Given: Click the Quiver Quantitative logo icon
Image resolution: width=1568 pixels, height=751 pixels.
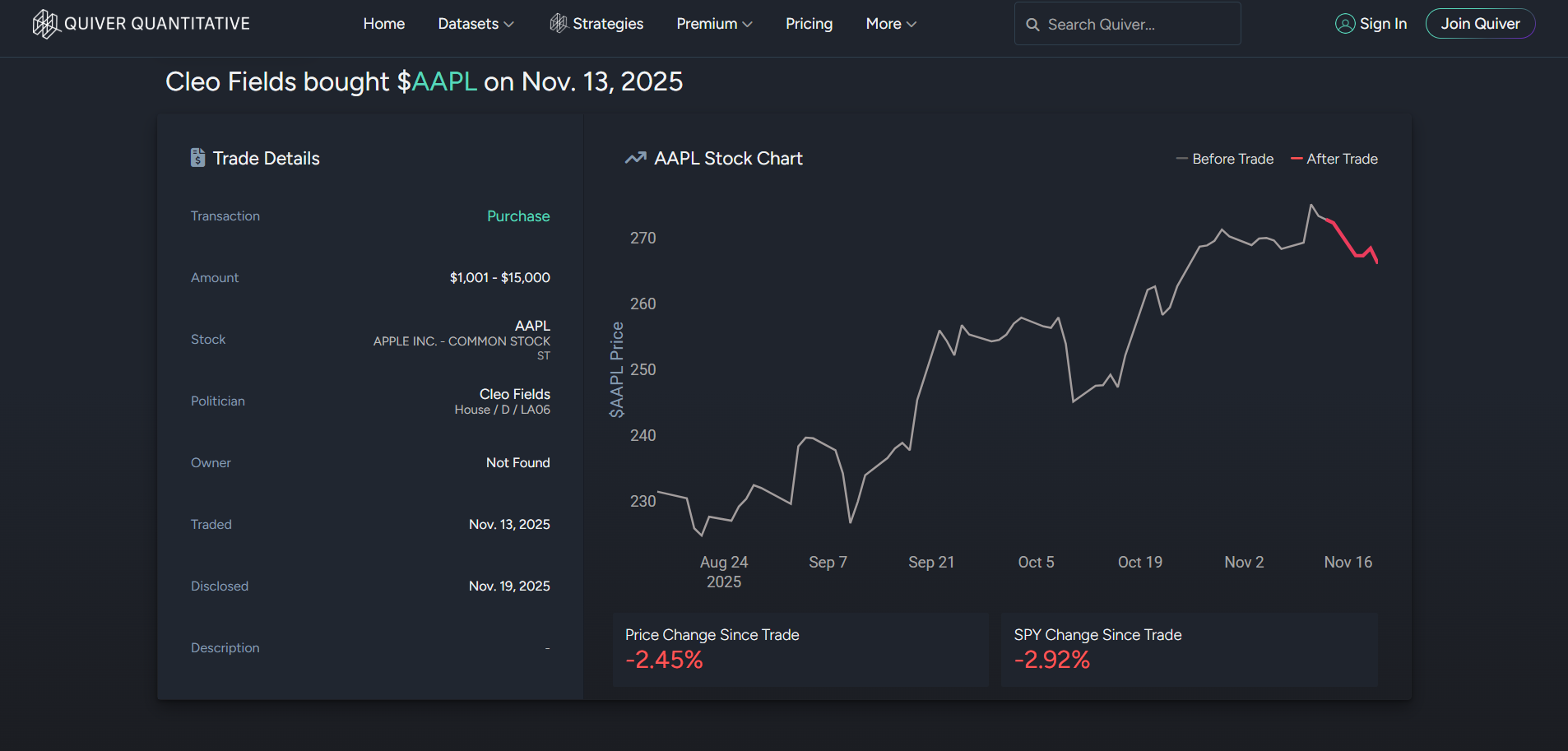Looking at the screenshot, I should click(x=44, y=24).
